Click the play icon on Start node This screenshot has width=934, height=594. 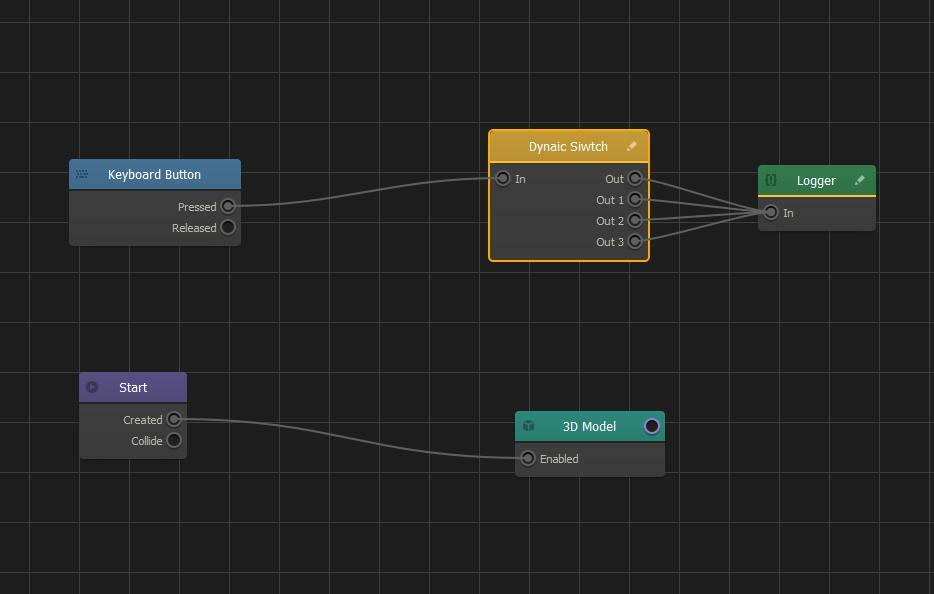tap(92, 388)
